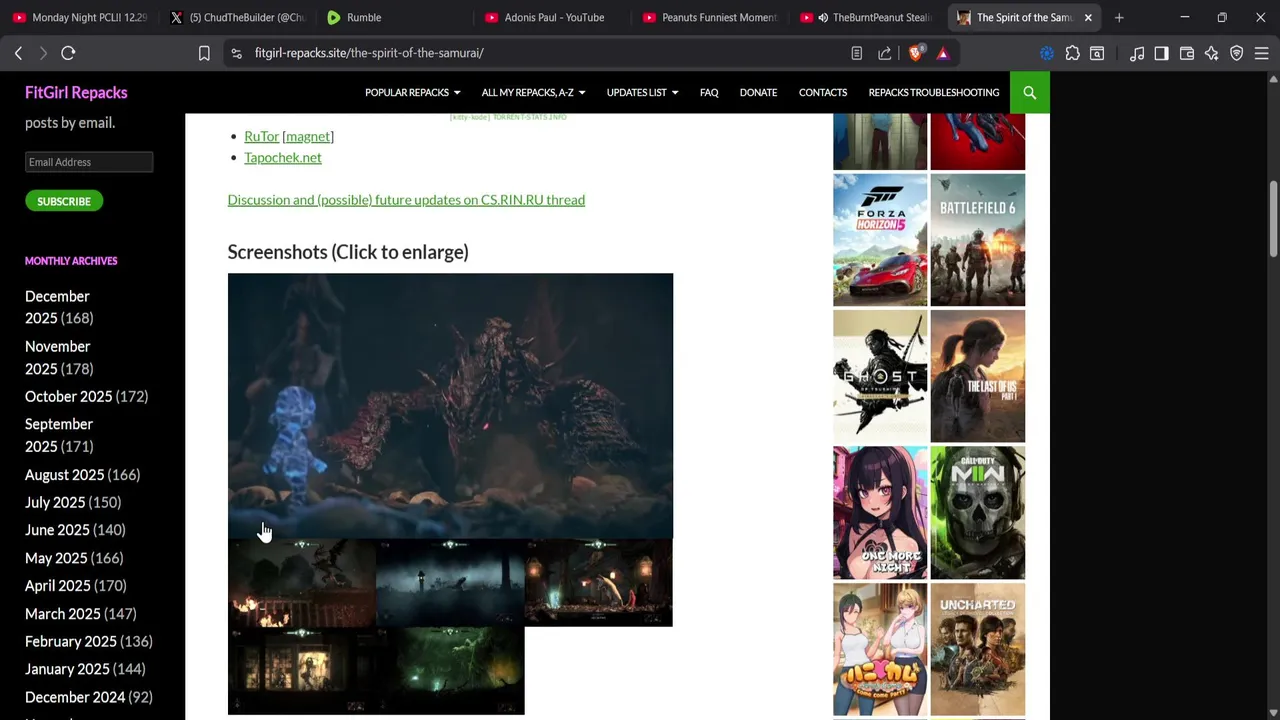
Task: Enlarge the large monster screenshot
Action: pyautogui.click(x=450, y=406)
